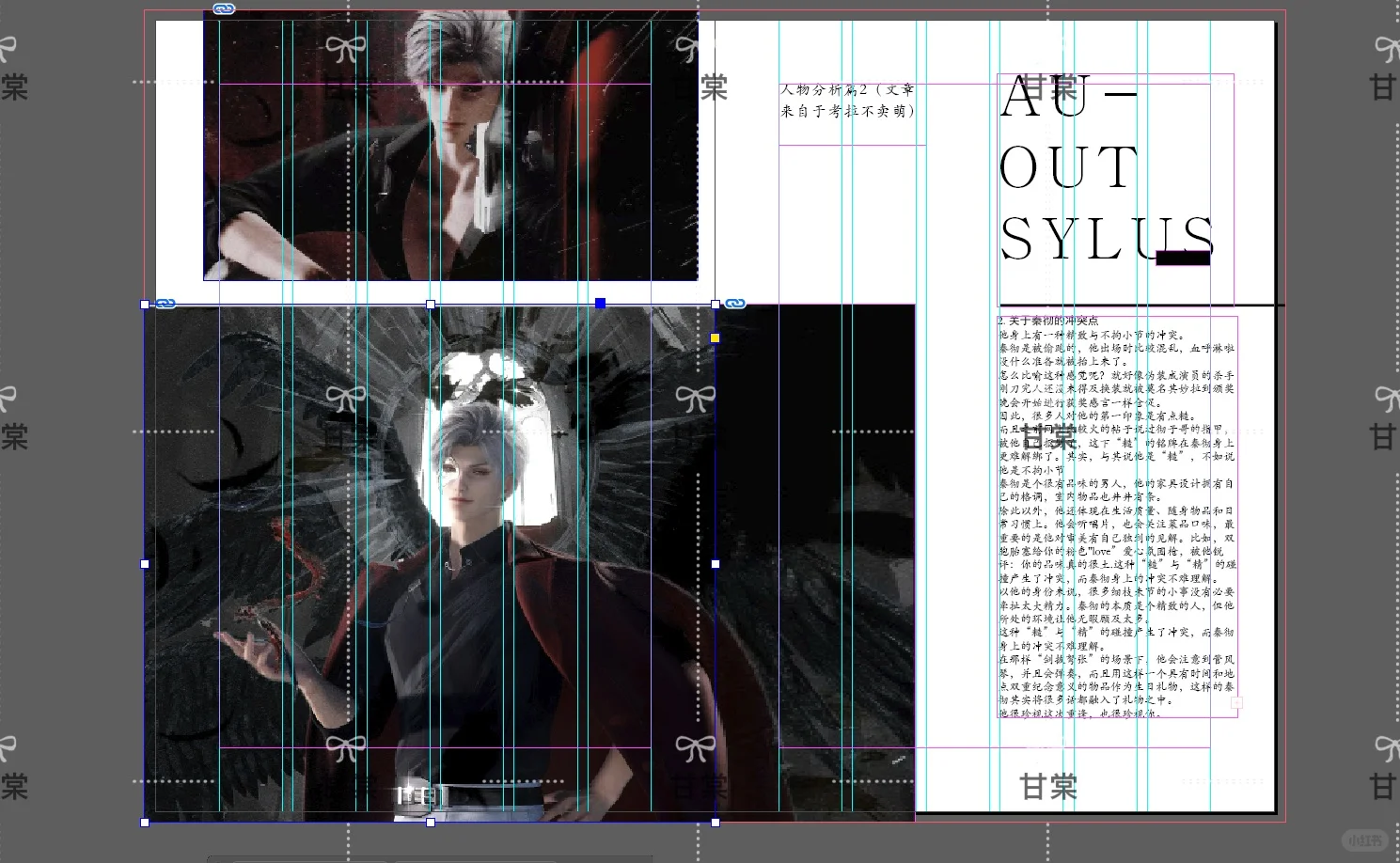Click the bottom-left selection handle of the selected frame
Viewport: 1400px width, 863px height.
click(x=145, y=823)
